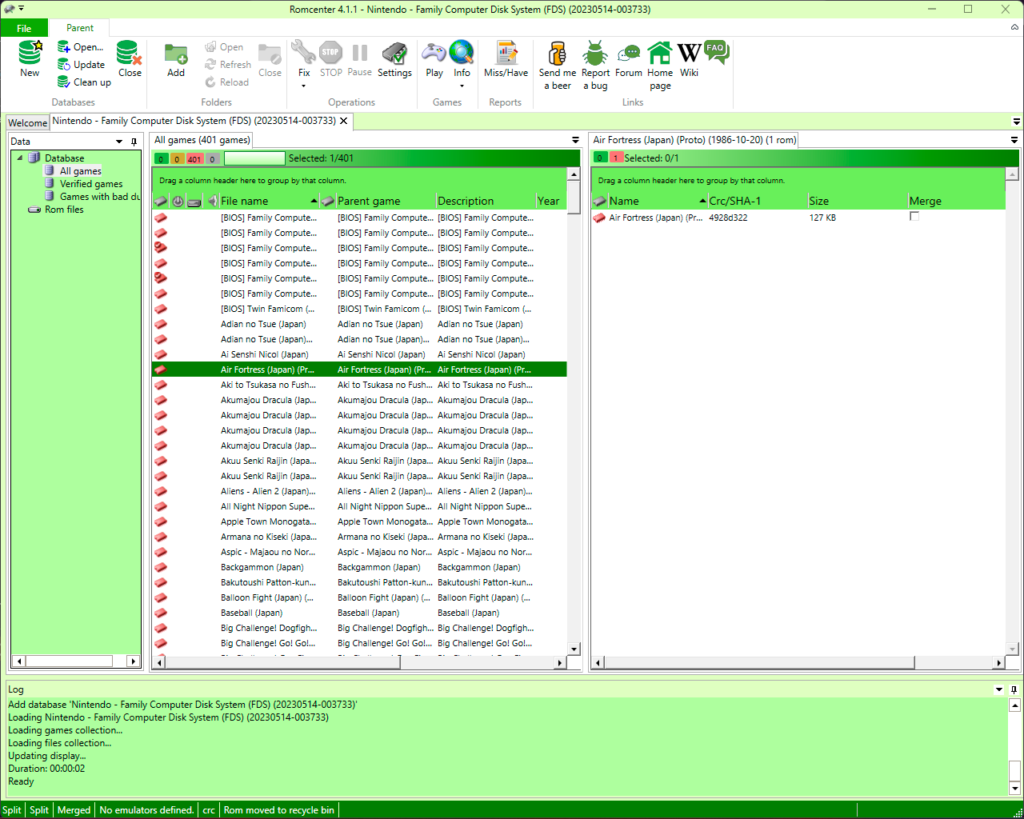Open the Fix dropdown arrow
Image resolution: width=1024 pixels, height=819 pixels.
click(x=304, y=86)
